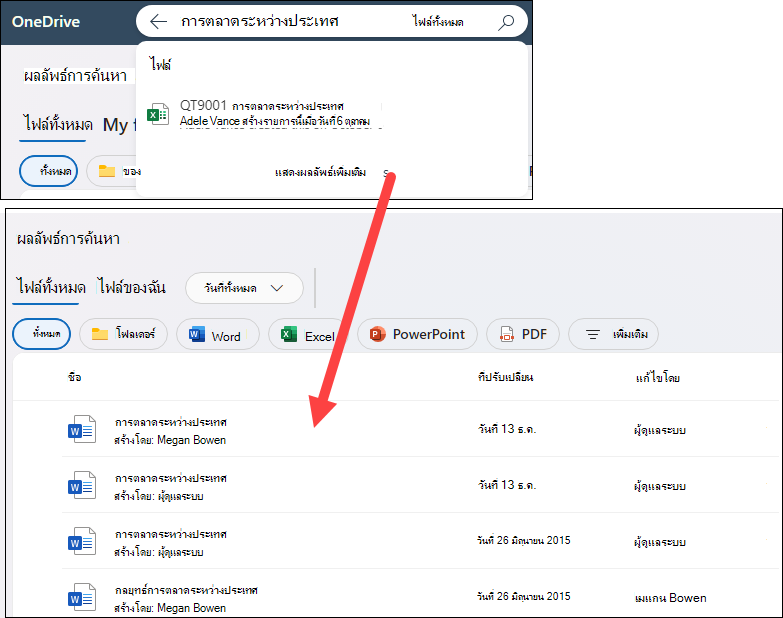Screen dimensions: 783x618
Task: Open Word icon for the Megan Bowen file dated 13 ธ.ค.
Action: coord(82,429)
